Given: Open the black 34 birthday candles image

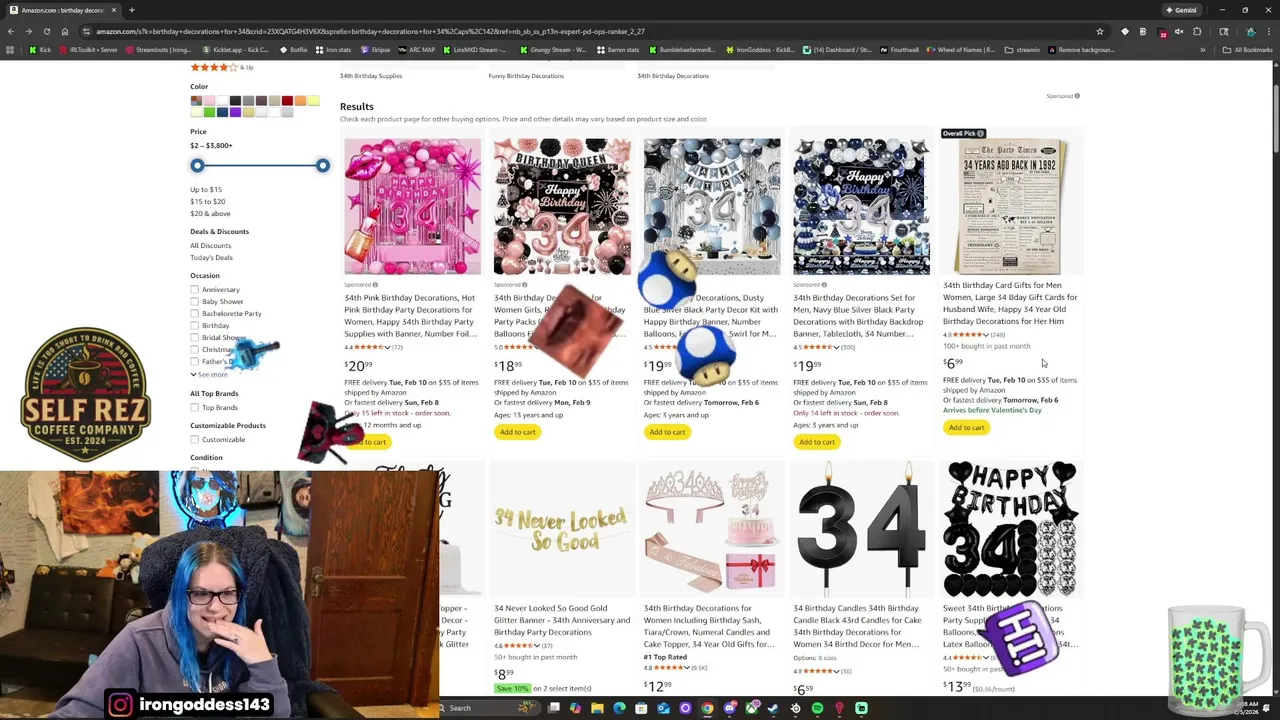Looking at the screenshot, I should [x=861, y=529].
